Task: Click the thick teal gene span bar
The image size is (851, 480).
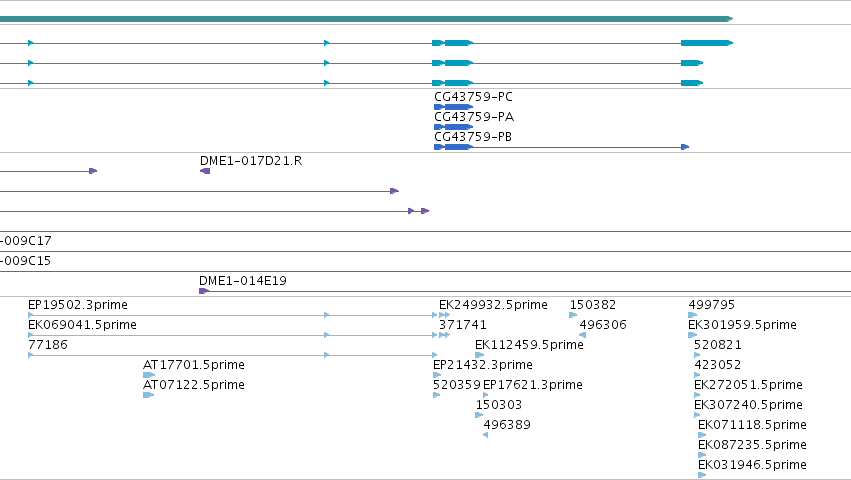Action: 366,19
